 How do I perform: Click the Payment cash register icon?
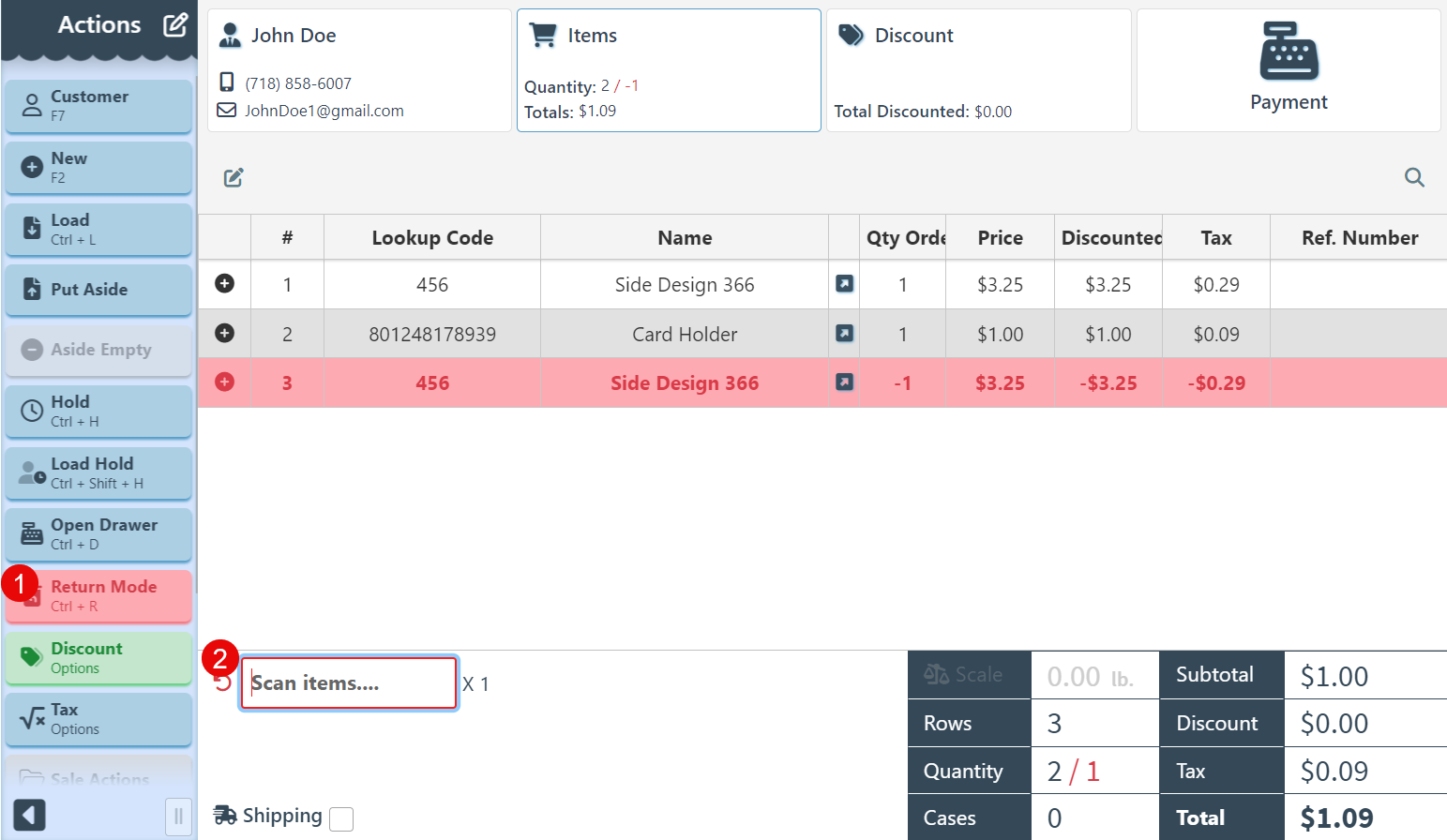(x=1289, y=52)
